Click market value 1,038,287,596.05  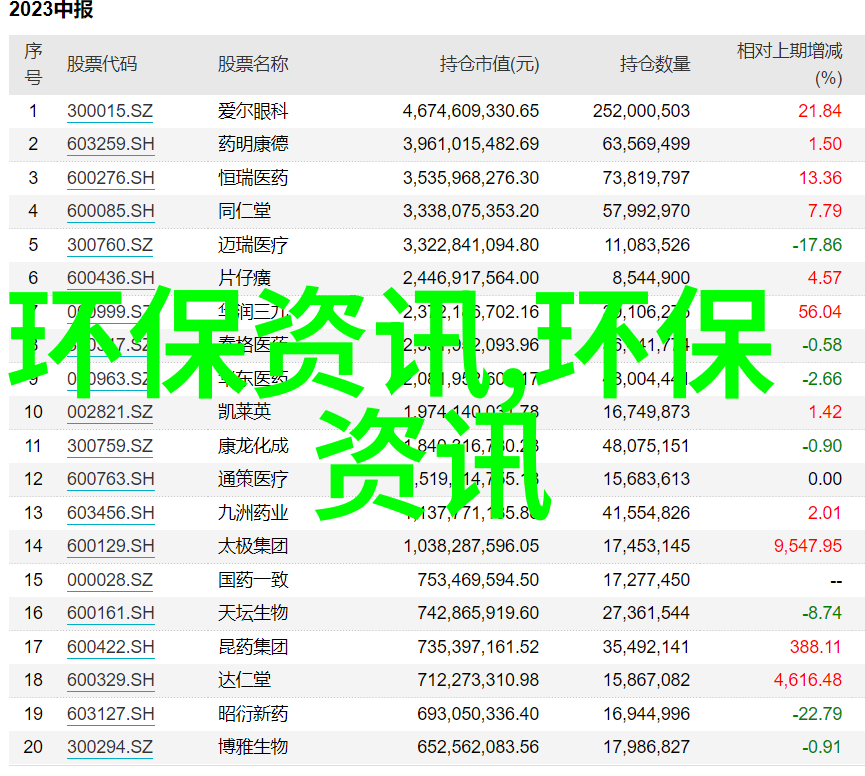point(471,546)
